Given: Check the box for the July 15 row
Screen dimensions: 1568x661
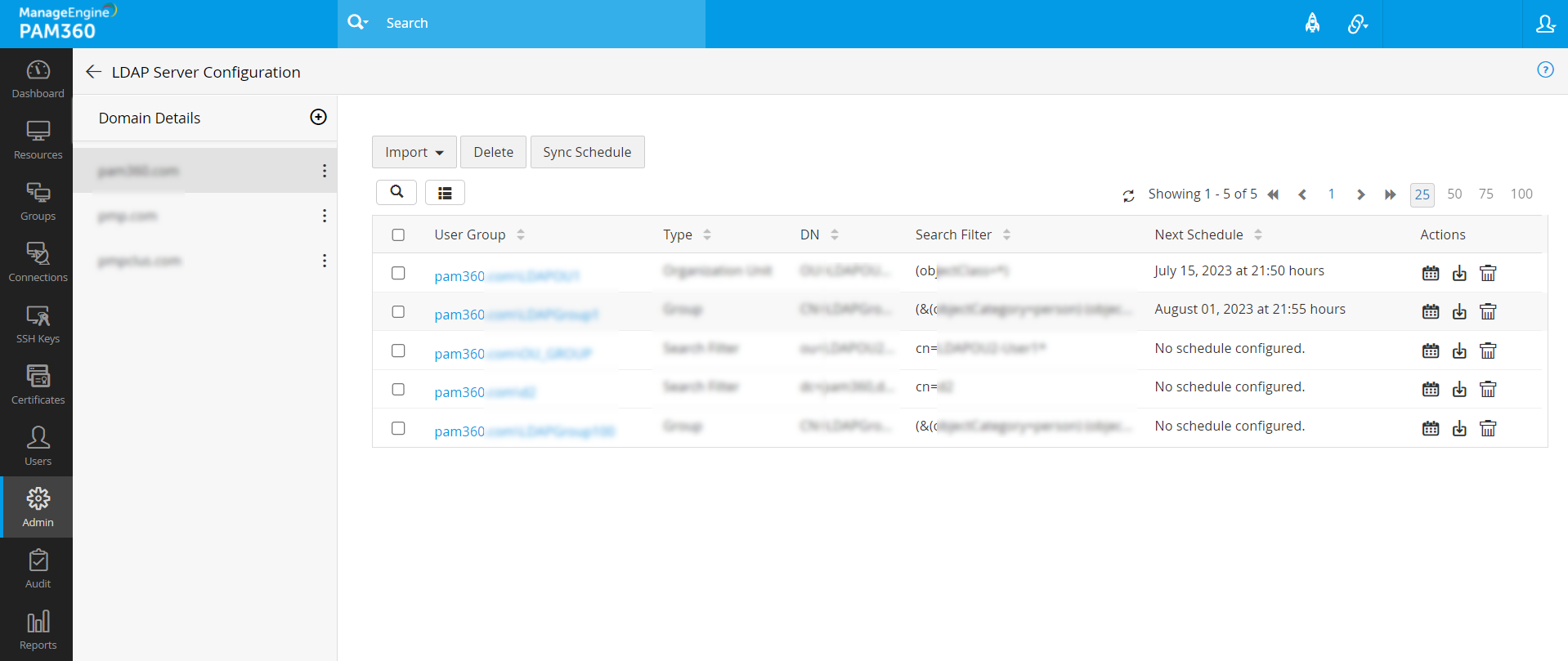Looking at the screenshot, I should click(398, 273).
